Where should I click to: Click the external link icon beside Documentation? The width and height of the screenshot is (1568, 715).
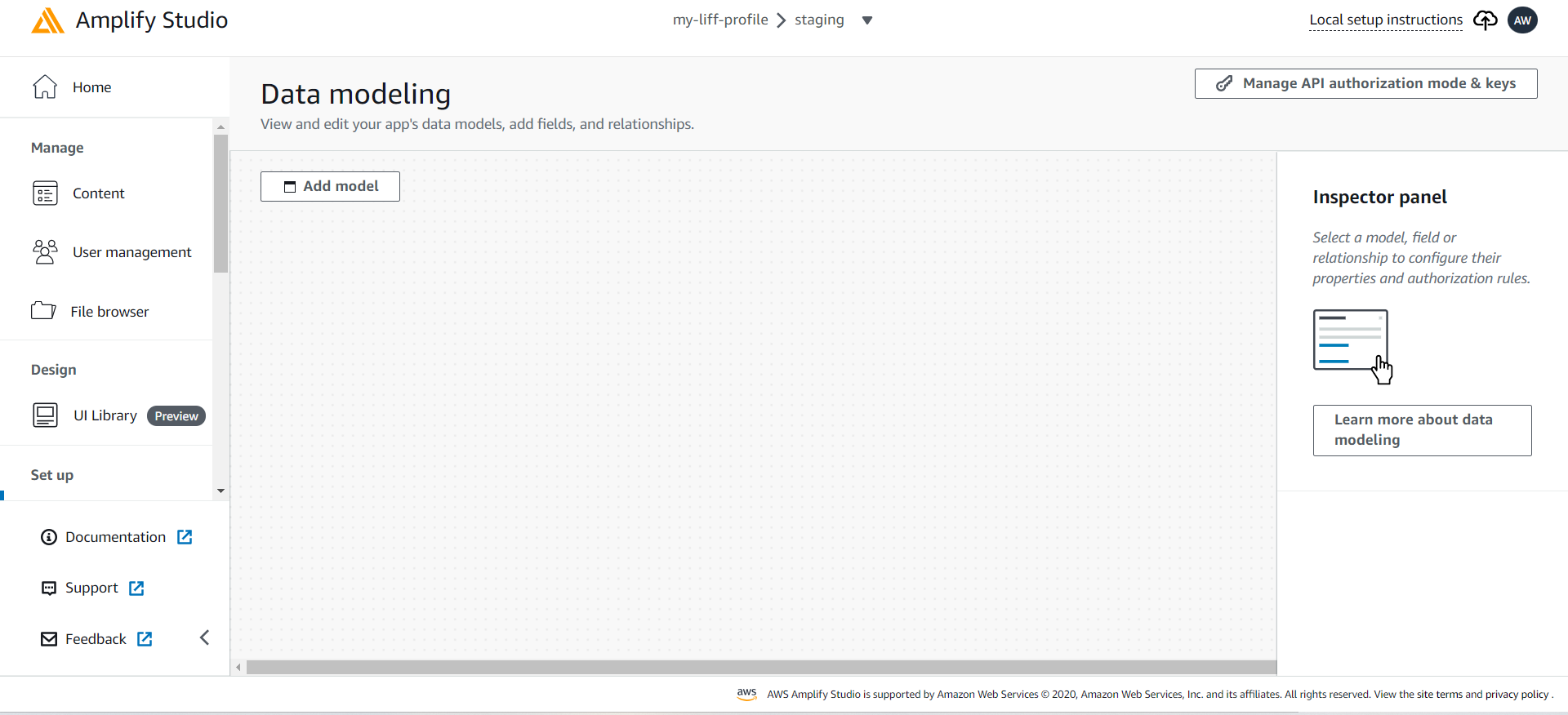(x=185, y=537)
